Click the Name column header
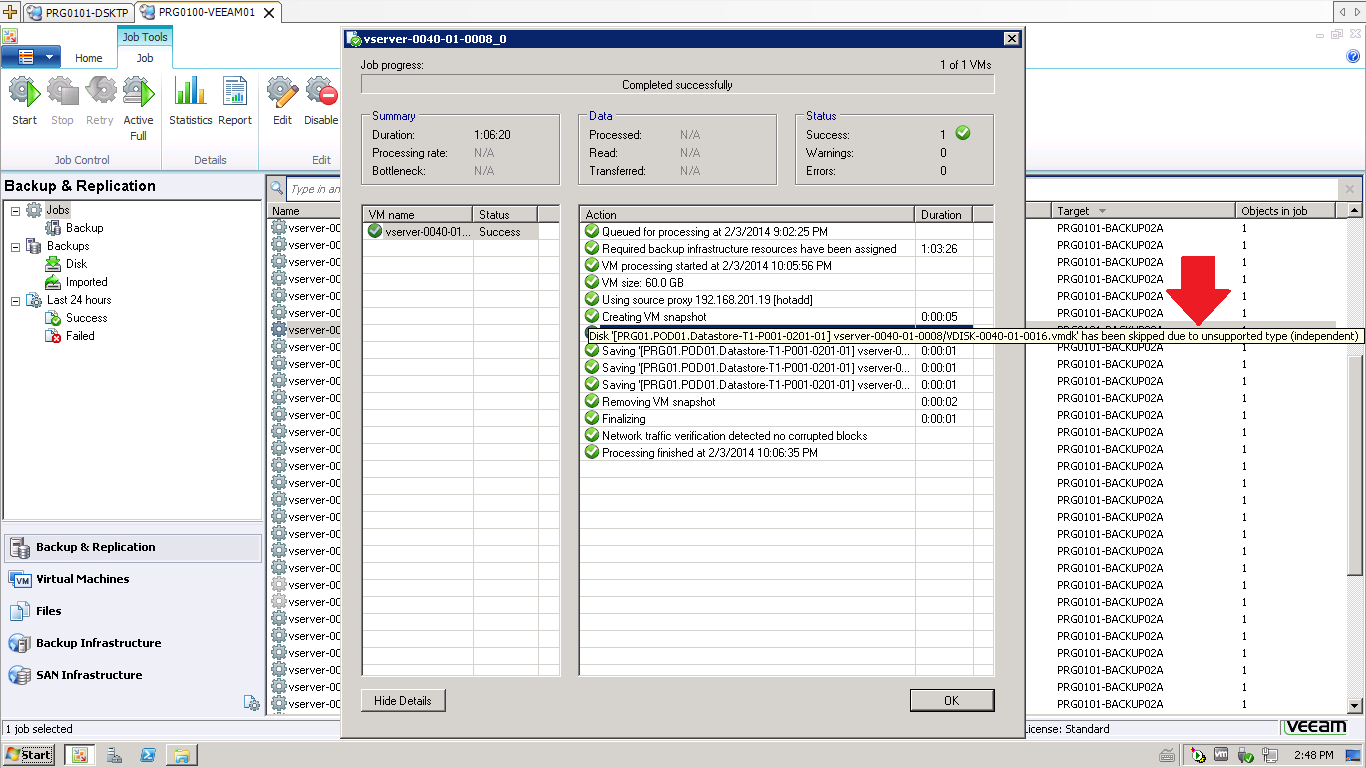 (x=305, y=211)
